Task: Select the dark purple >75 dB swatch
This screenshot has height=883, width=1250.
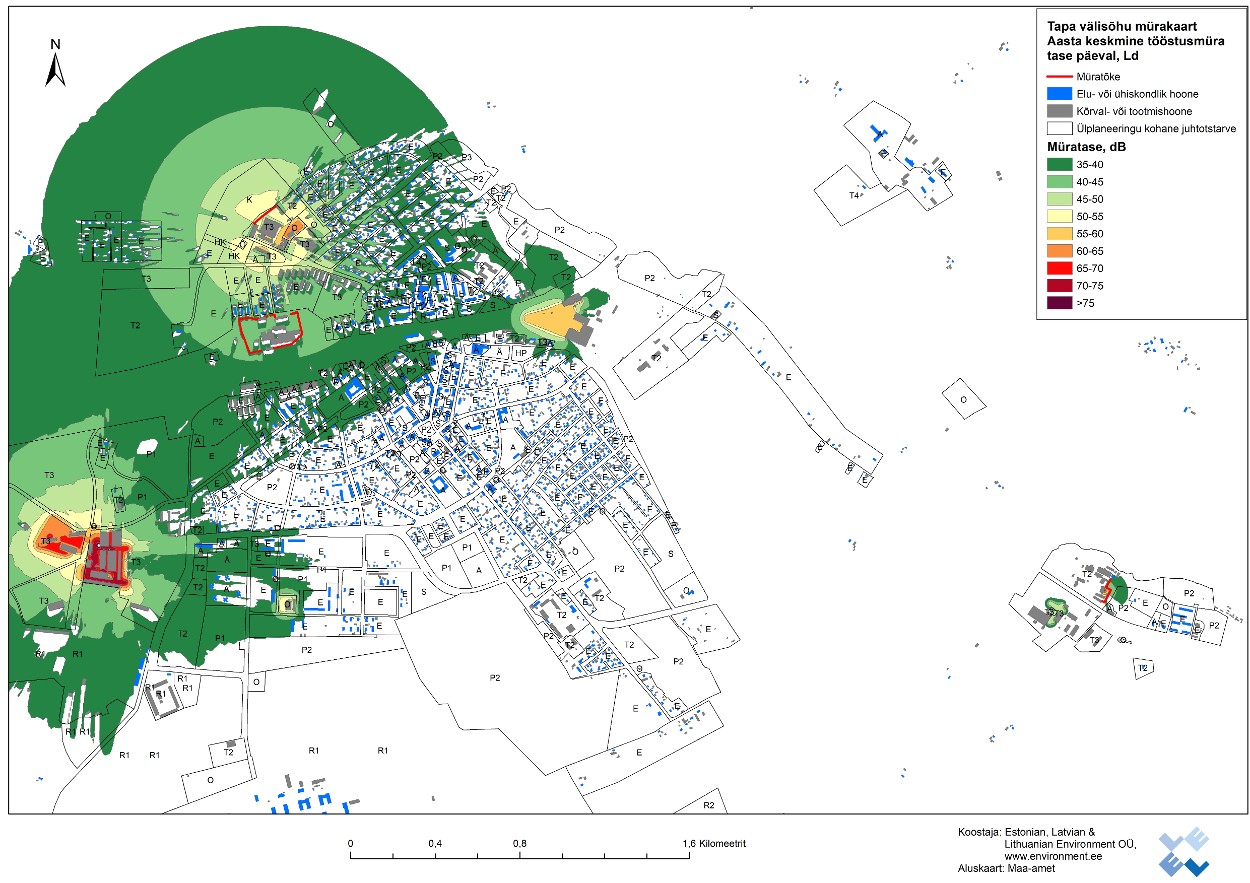Action: [1059, 302]
